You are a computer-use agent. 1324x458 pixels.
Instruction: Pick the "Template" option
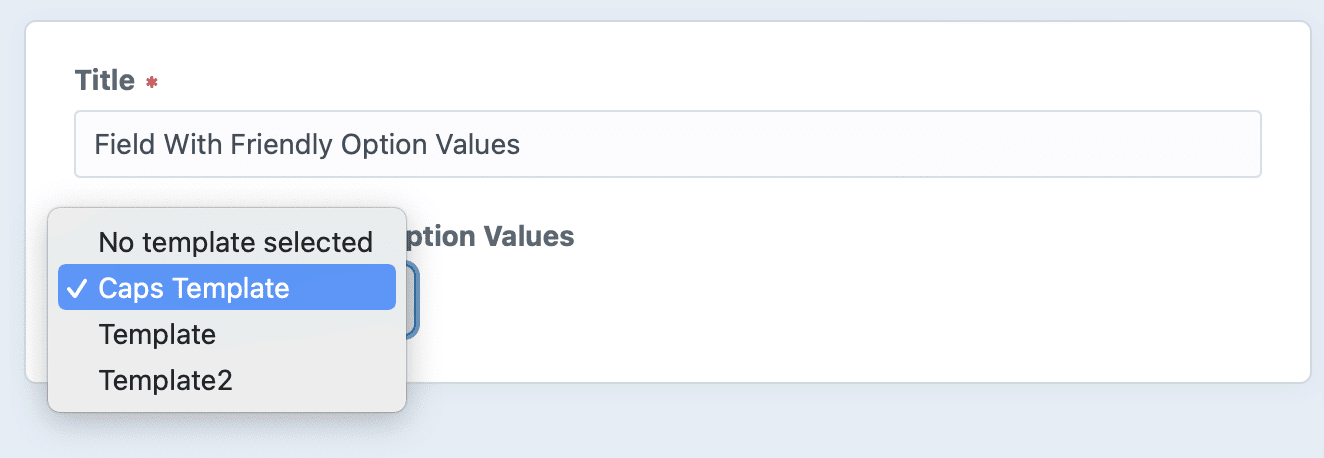157,334
